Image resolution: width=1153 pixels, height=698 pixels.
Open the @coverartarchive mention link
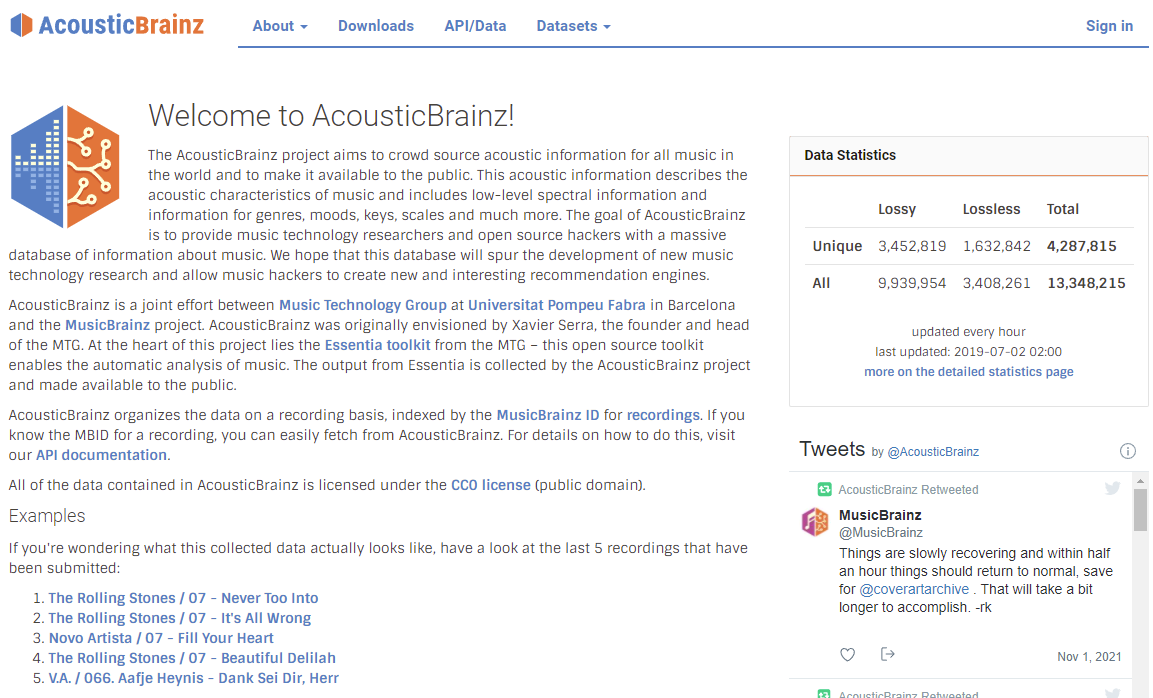pyautogui.click(x=914, y=589)
